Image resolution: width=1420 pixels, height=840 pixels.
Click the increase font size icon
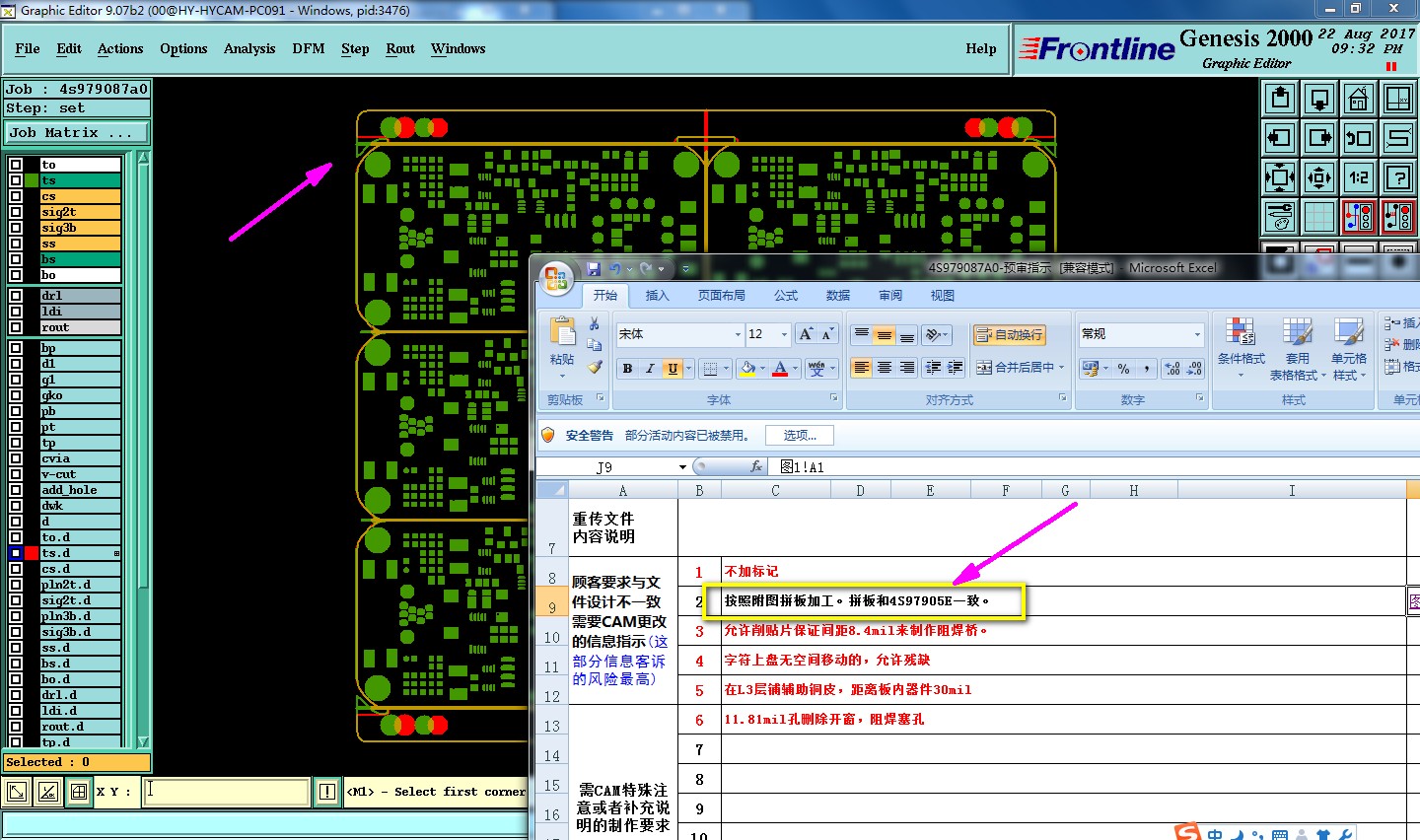pyautogui.click(x=807, y=334)
